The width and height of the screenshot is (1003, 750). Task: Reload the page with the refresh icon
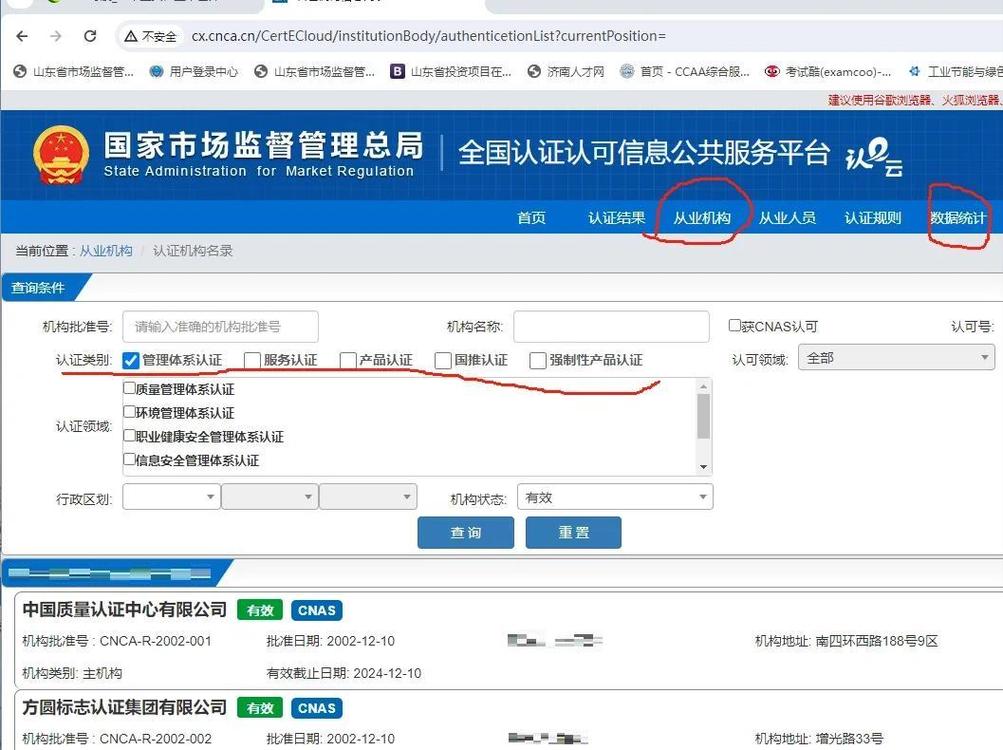pyautogui.click(x=90, y=36)
